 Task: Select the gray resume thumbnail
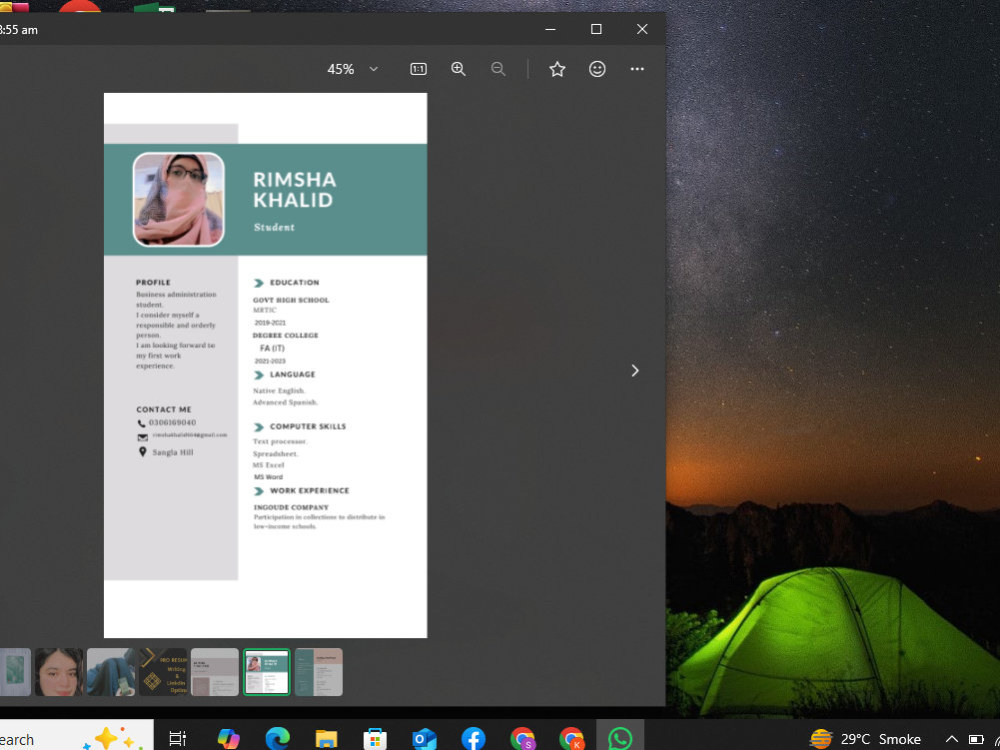click(215, 672)
